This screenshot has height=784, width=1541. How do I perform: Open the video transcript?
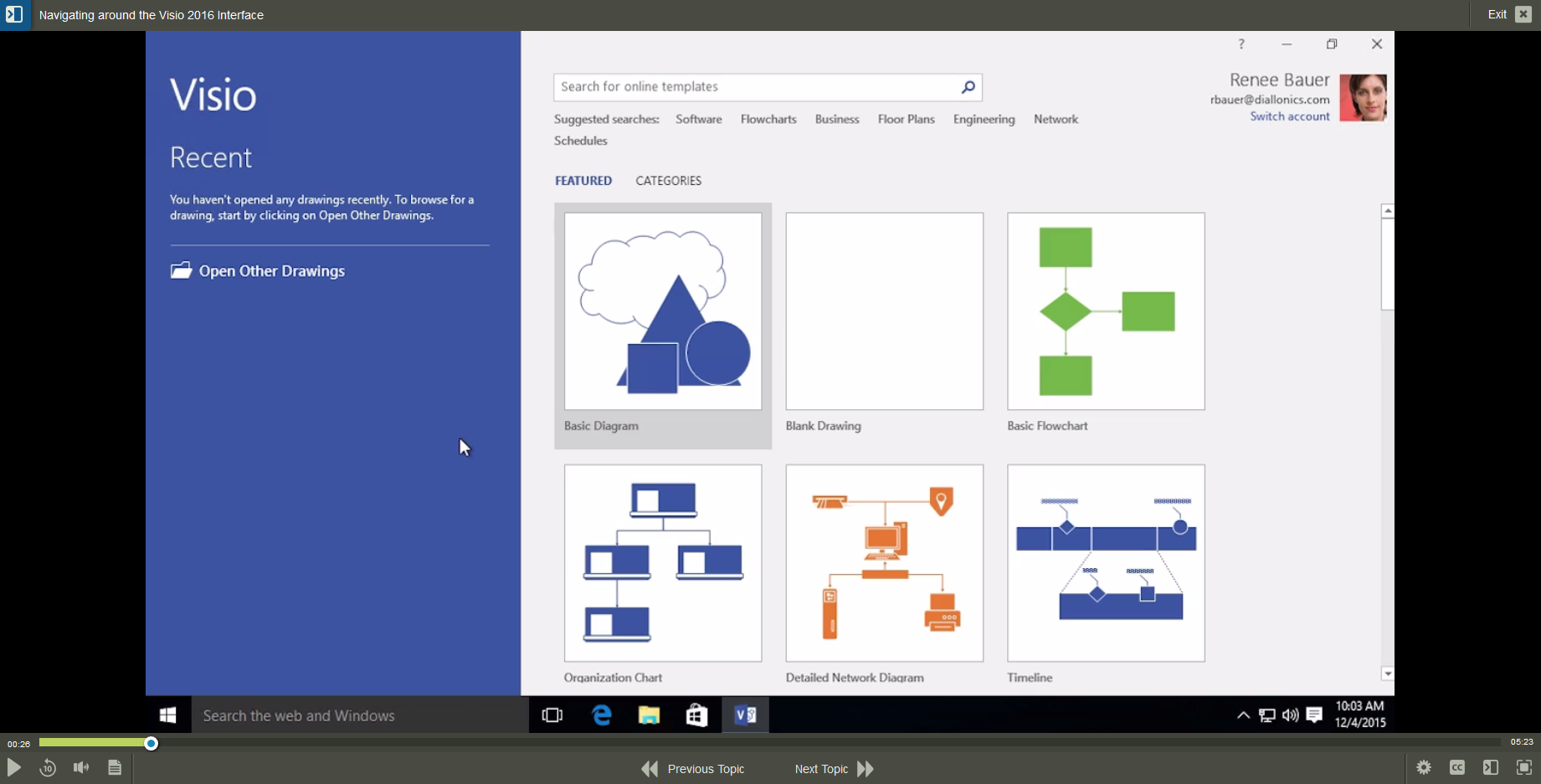(115, 767)
